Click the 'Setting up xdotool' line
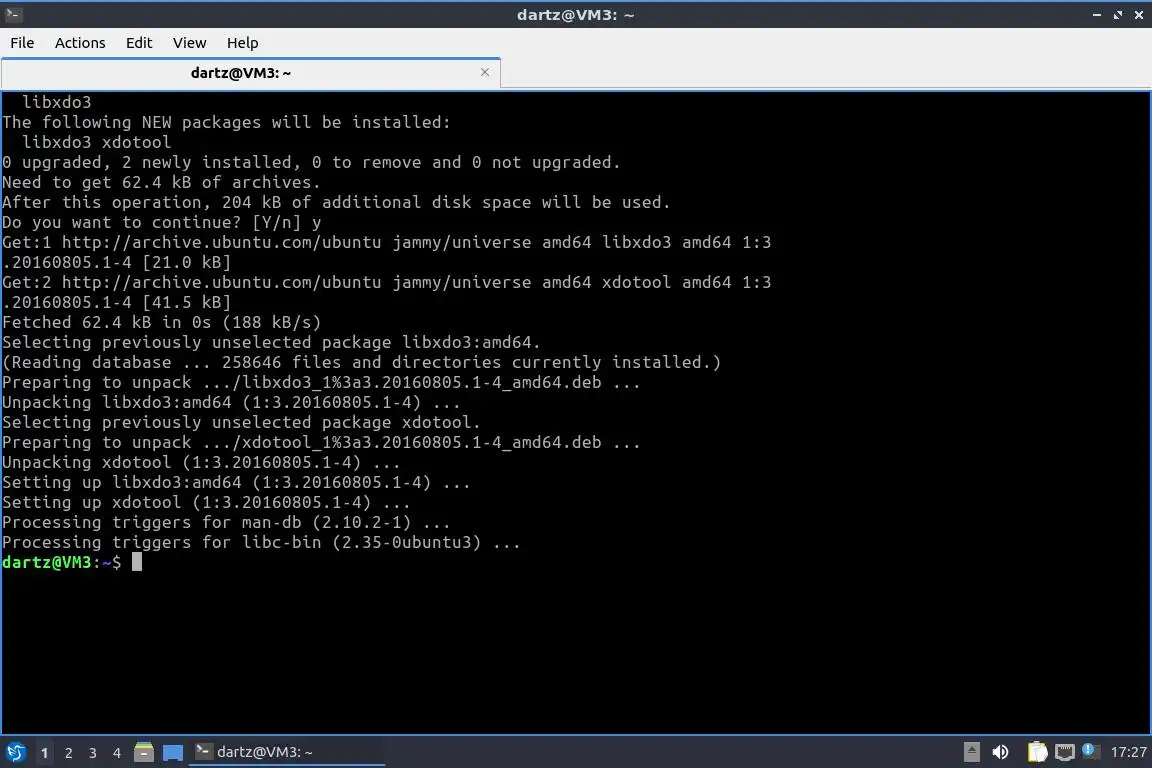The width and height of the screenshot is (1152, 768). click(206, 502)
